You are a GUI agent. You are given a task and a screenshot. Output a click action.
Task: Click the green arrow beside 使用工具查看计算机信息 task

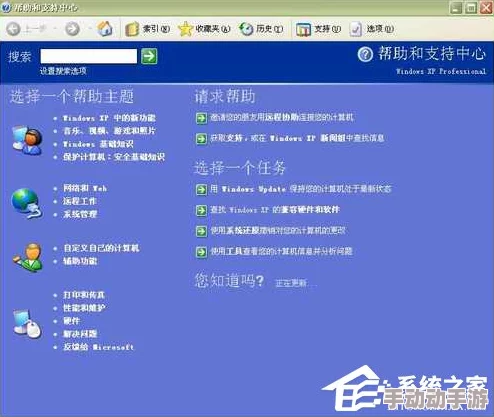point(201,252)
